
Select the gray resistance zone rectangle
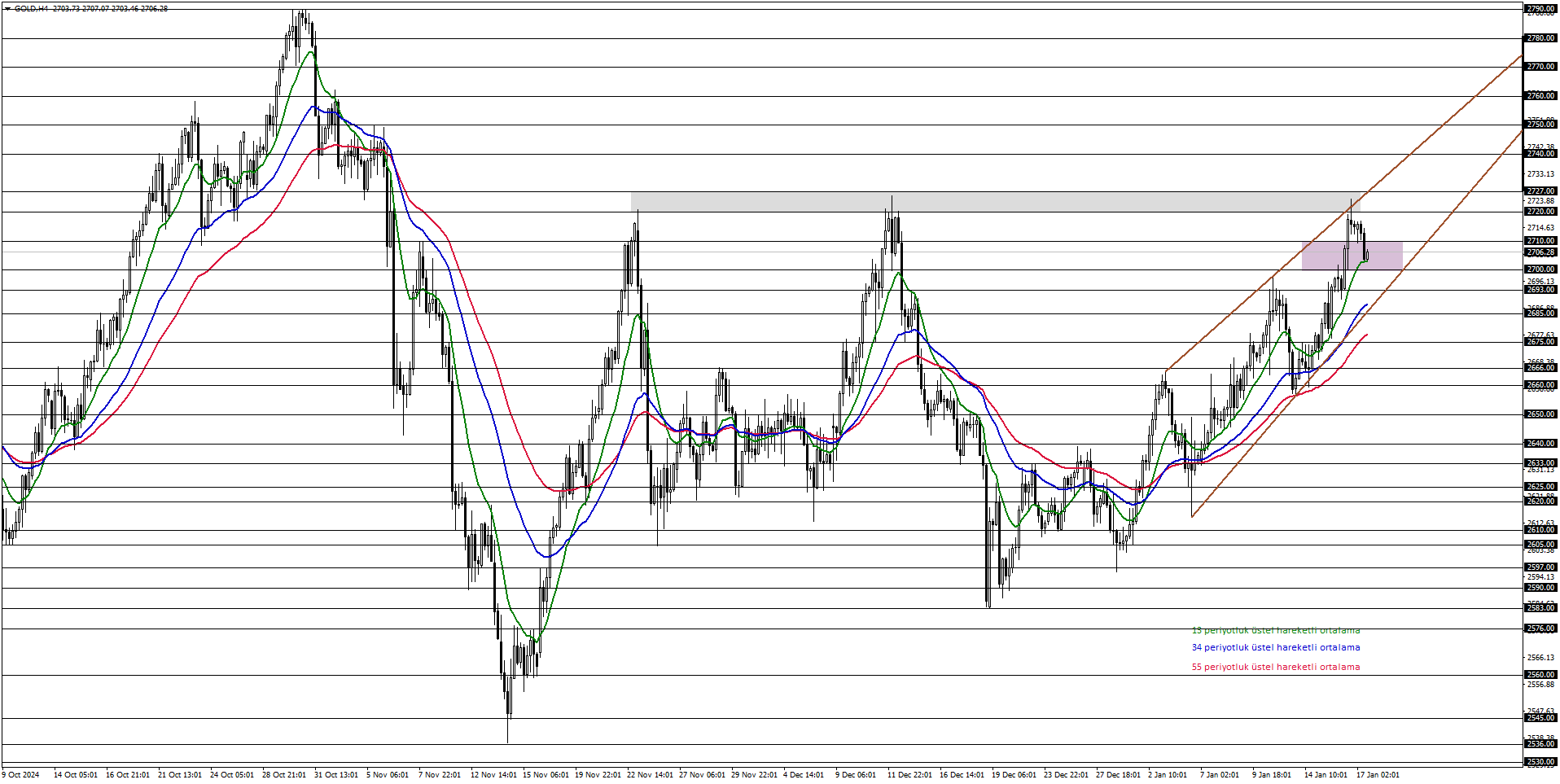tap(995, 202)
